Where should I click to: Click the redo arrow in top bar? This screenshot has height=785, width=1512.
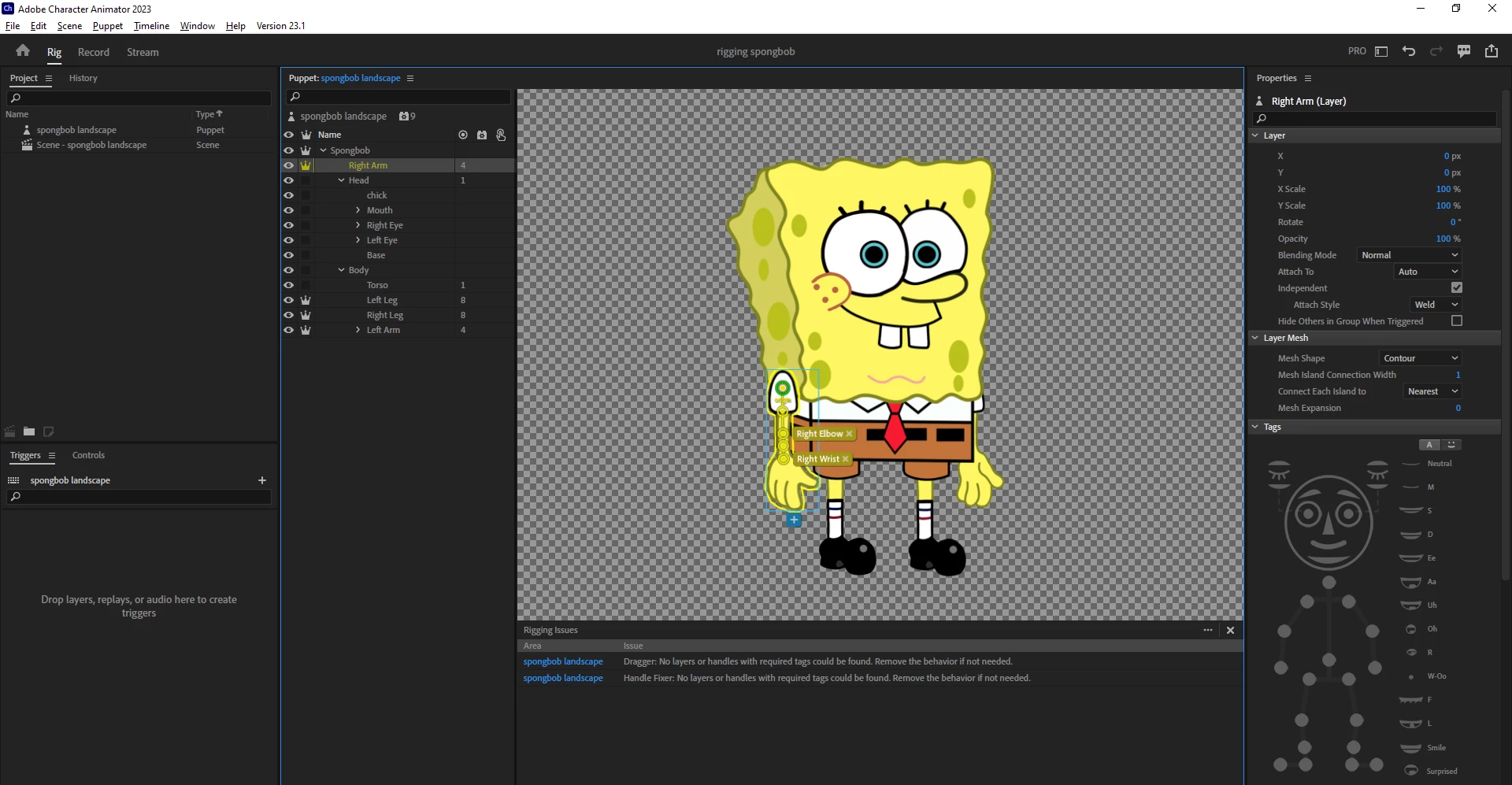pos(1436,51)
